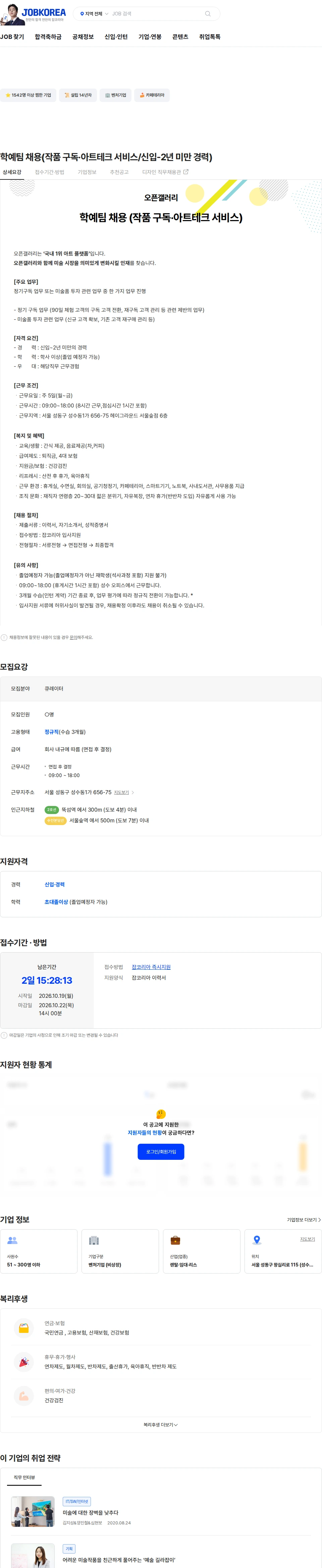The height and width of the screenshot is (1568, 322).
Task: Click the IT/SW/인터넷 category tag
Action: point(77,1501)
